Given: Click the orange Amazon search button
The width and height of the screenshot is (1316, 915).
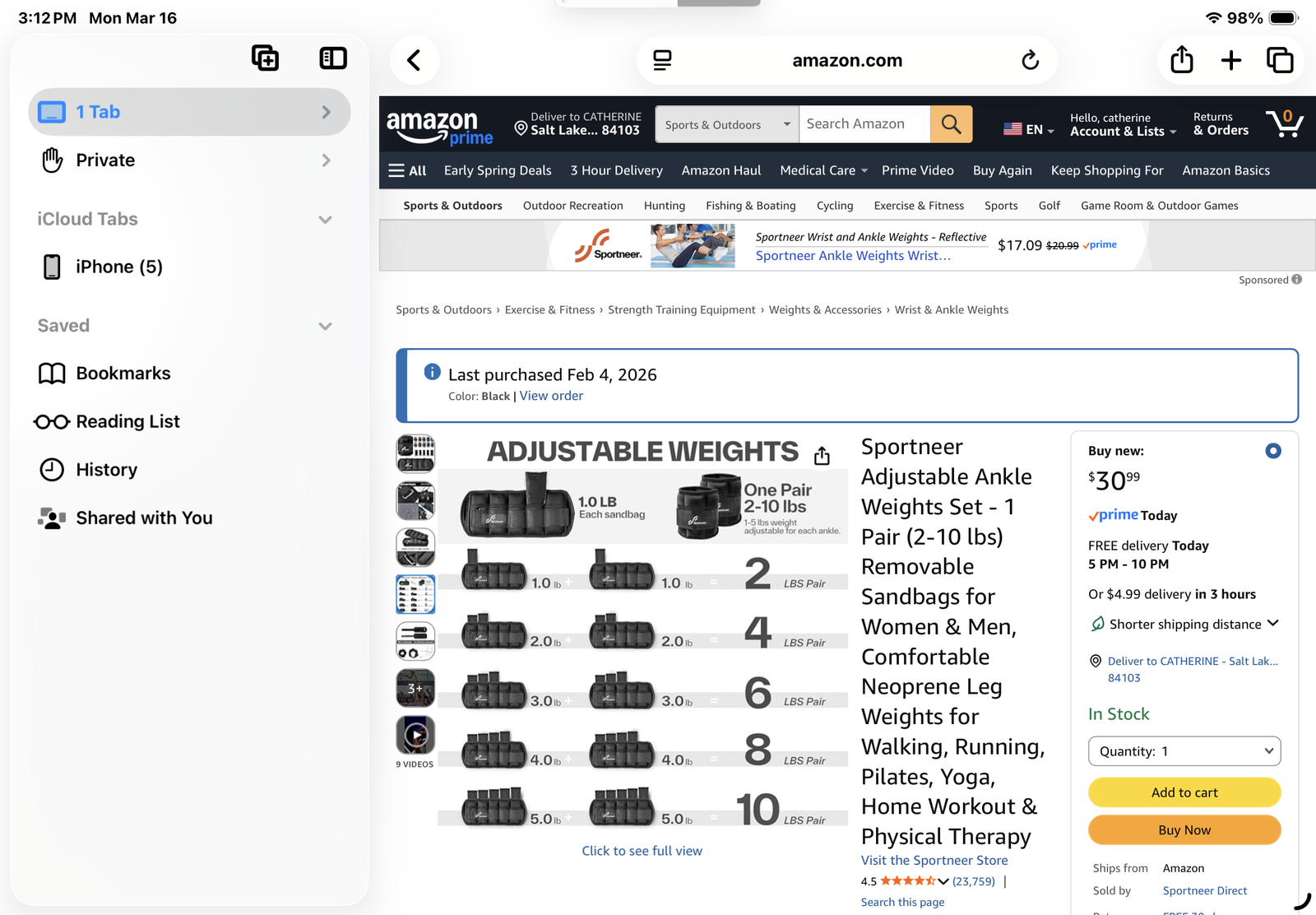Looking at the screenshot, I should click(x=951, y=124).
